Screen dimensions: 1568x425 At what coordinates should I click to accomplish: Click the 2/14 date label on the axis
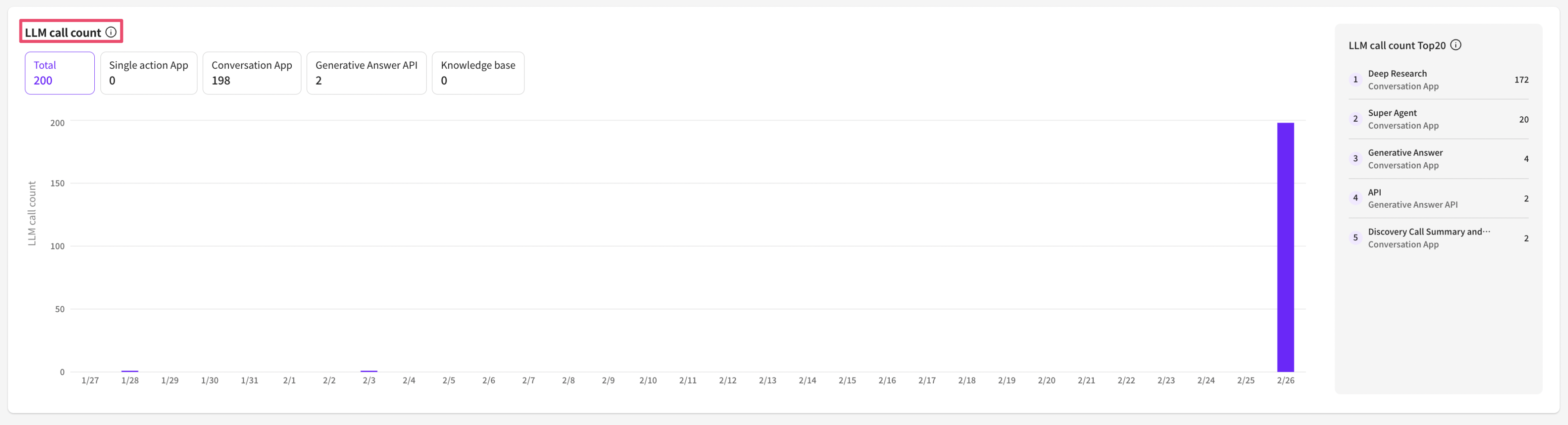click(x=807, y=380)
